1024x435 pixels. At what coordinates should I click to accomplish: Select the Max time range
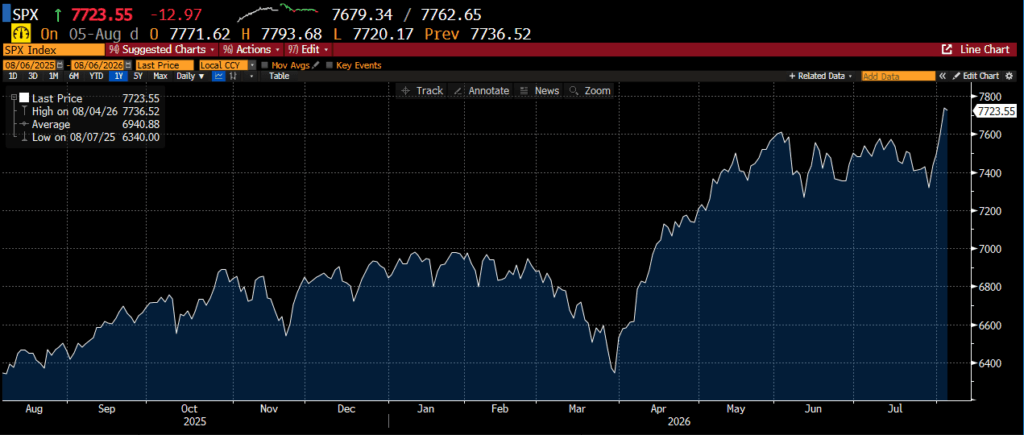(x=160, y=76)
